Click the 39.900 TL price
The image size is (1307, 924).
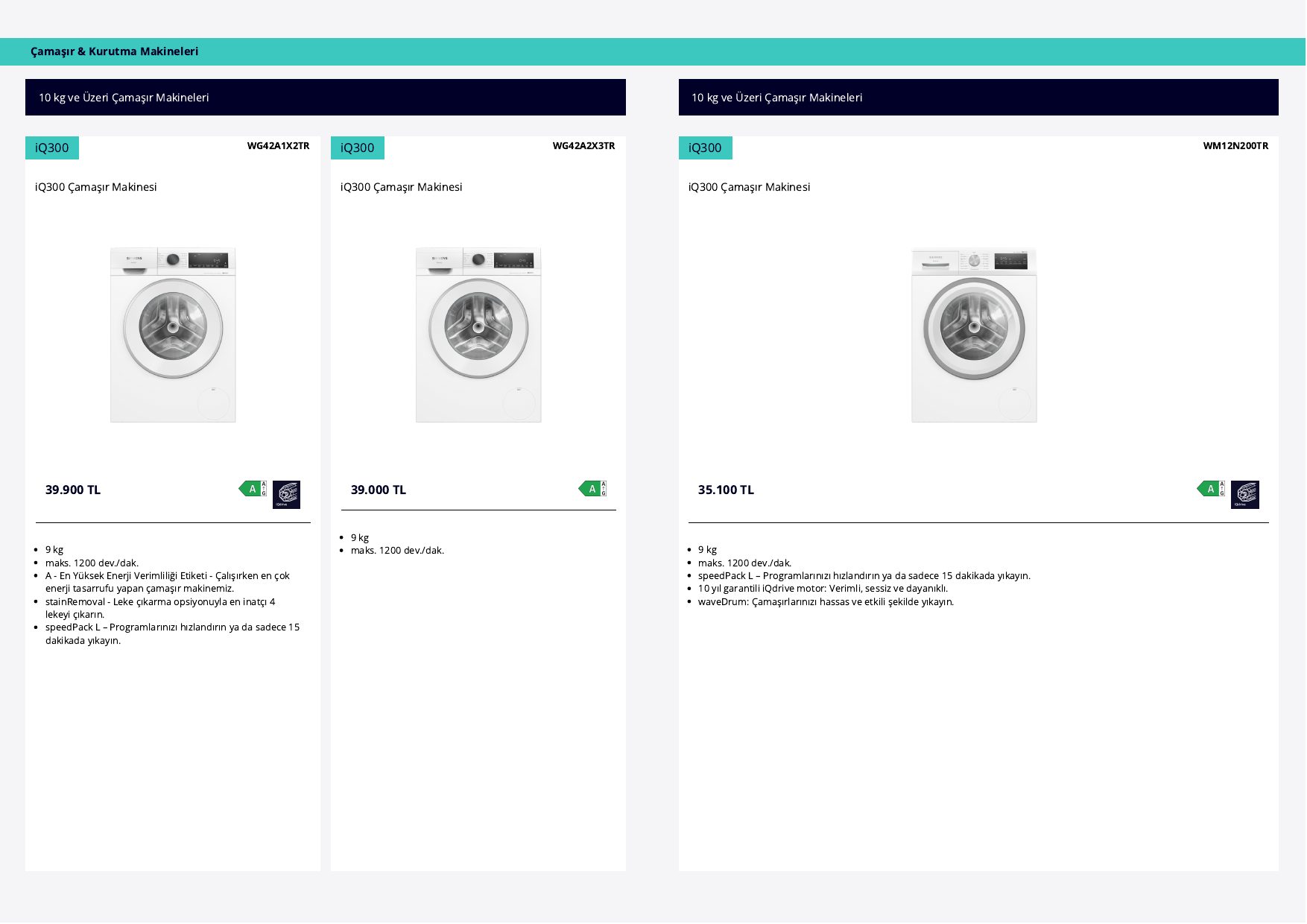tap(73, 490)
